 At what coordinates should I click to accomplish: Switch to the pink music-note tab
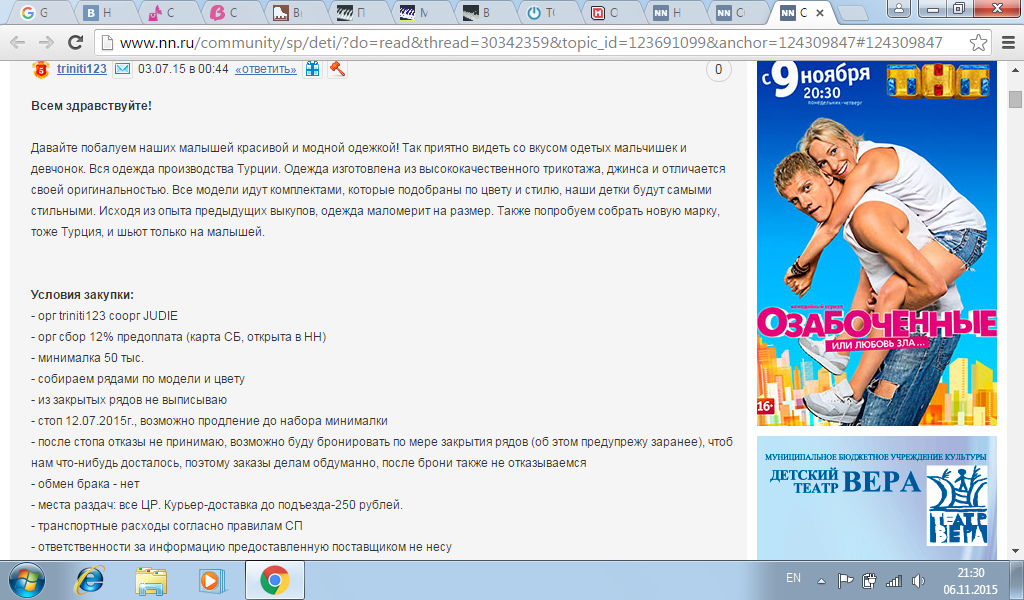(170, 12)
